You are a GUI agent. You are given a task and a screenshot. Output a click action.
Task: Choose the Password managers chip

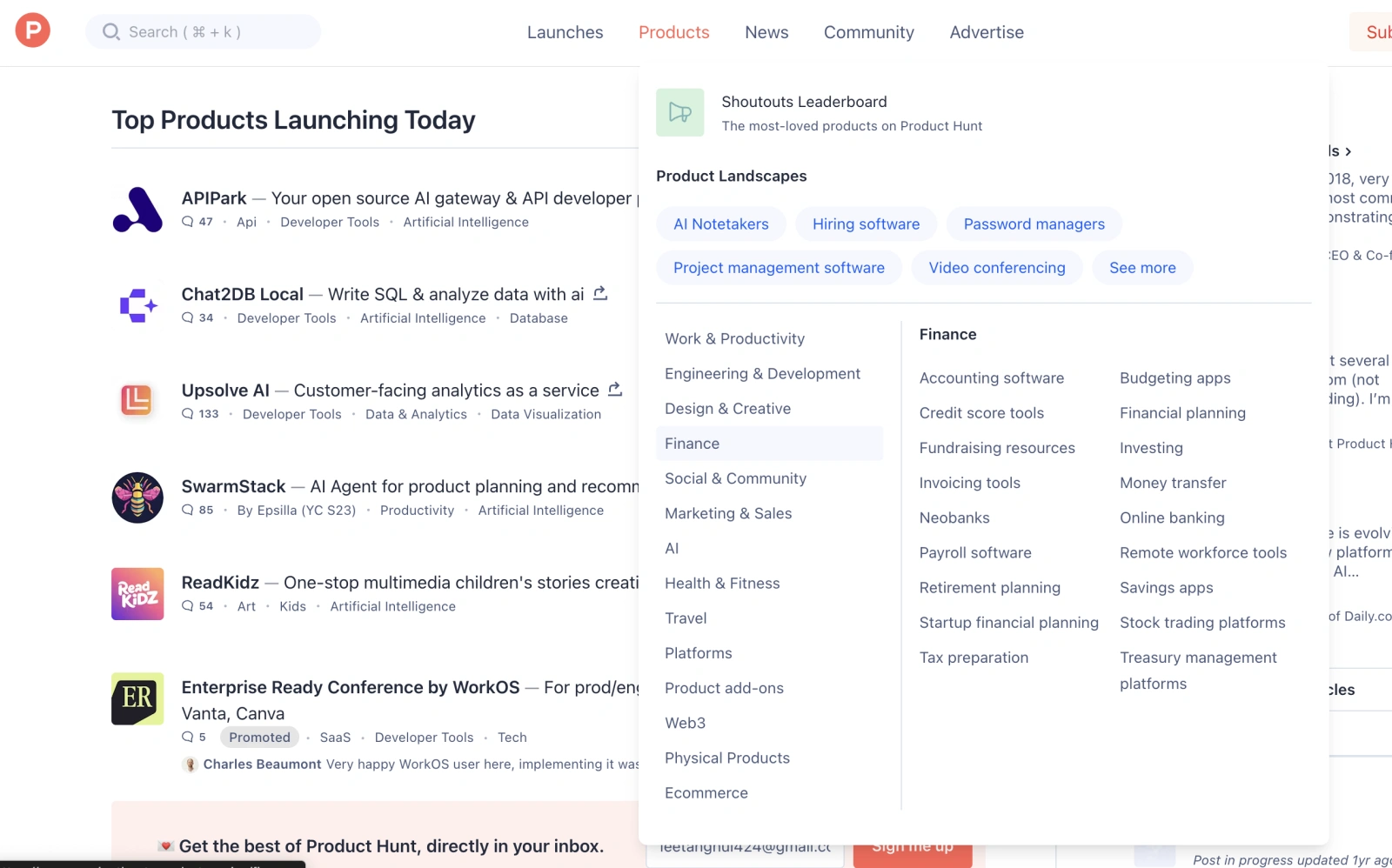point(1034,224)
